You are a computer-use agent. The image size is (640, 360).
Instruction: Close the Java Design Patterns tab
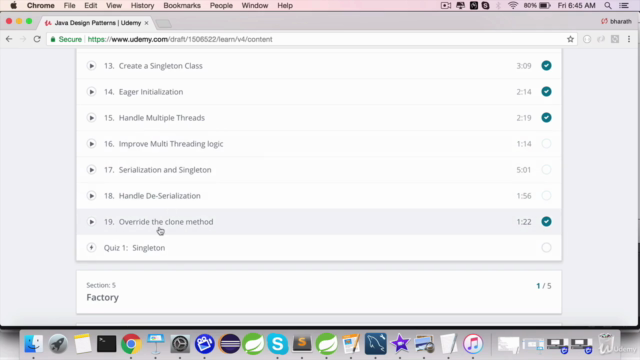point(146,23)
